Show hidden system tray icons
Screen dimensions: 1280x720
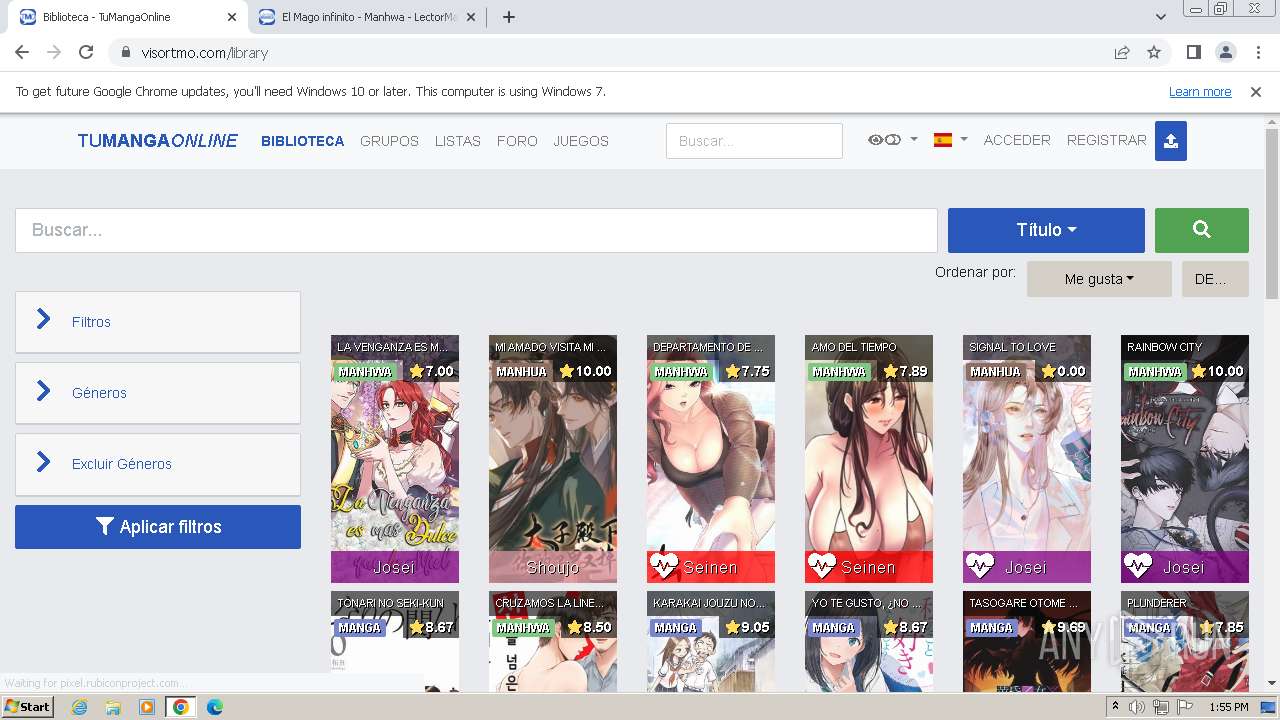1115,707
